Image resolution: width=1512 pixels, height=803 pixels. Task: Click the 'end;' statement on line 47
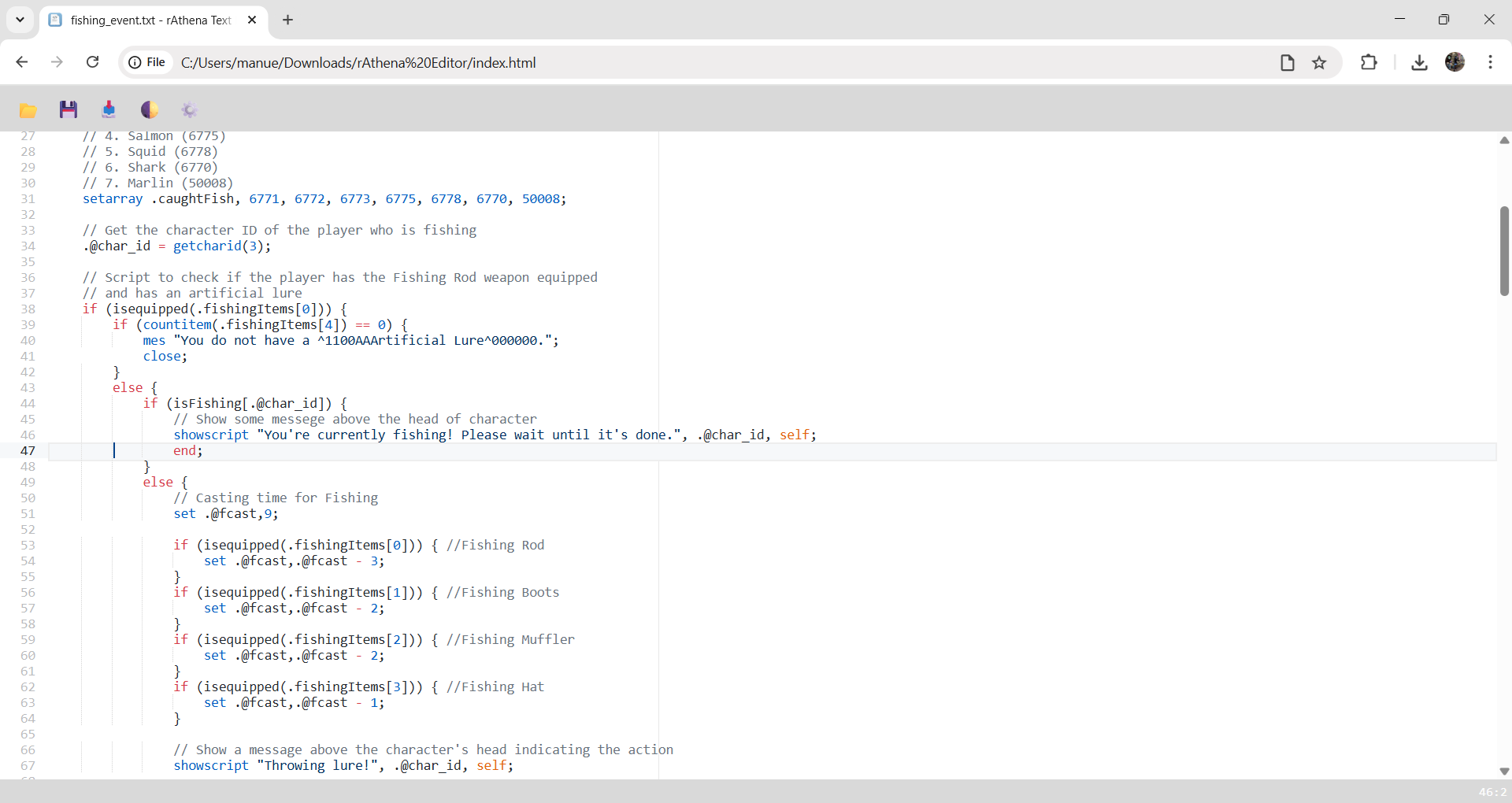coord(188,450)
